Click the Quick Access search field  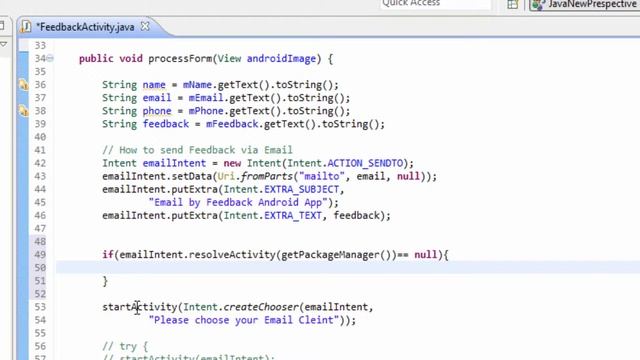[435, 4]
